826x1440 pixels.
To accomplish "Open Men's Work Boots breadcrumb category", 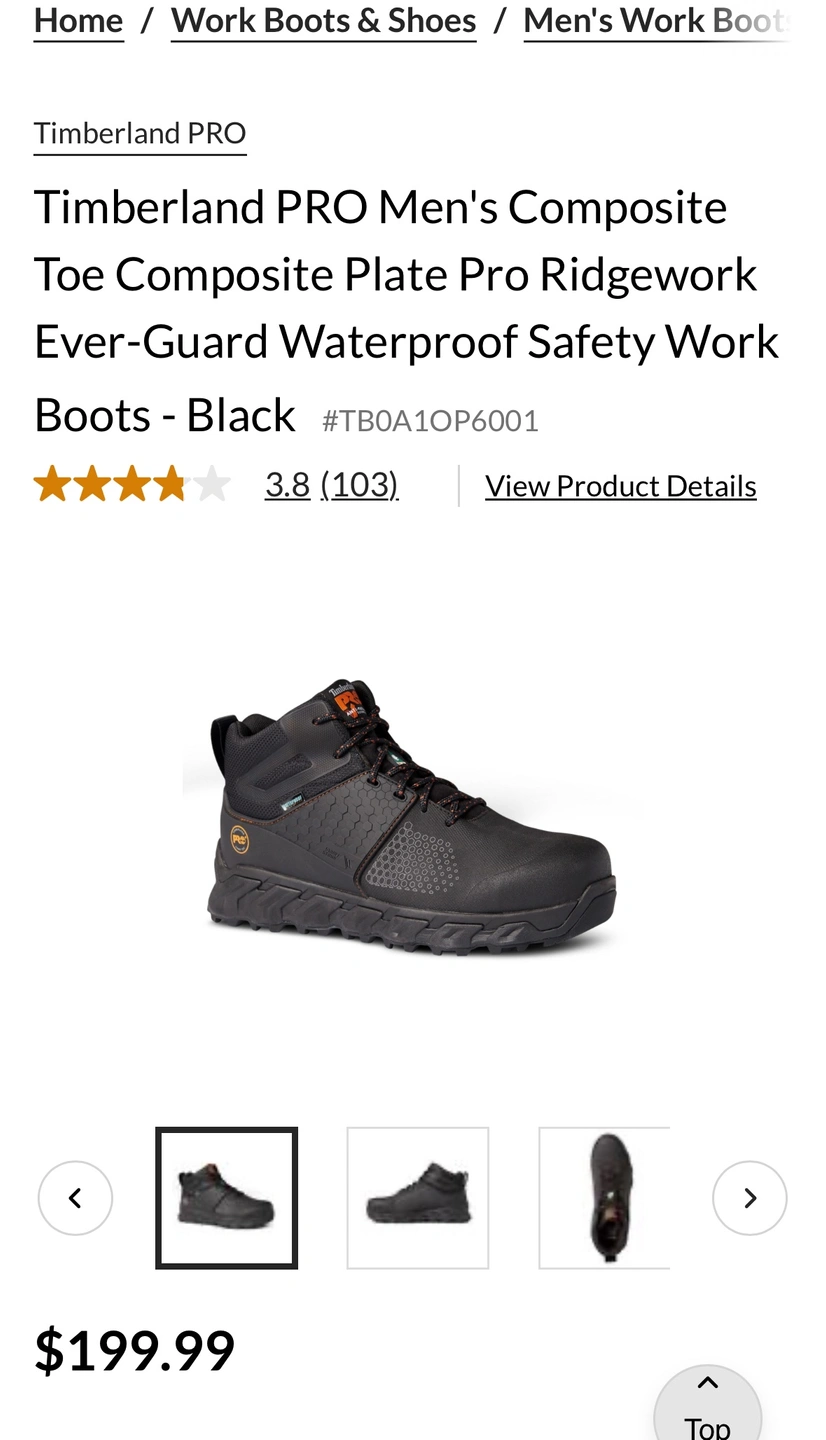I will coord(657,20).
